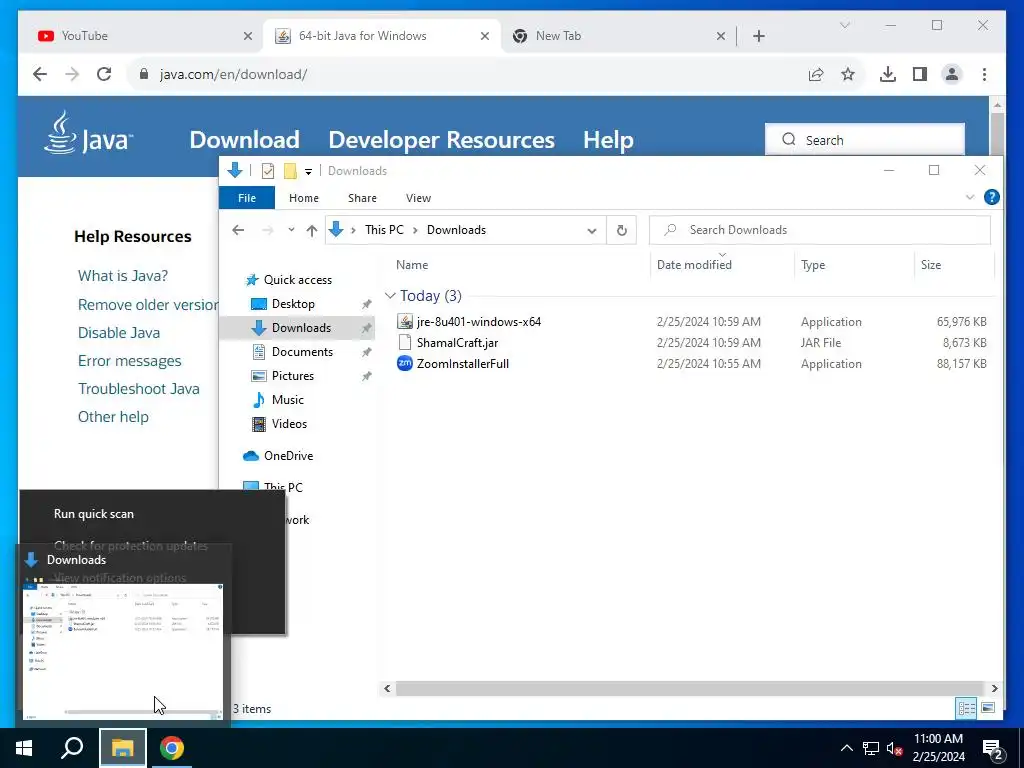Open Disable Java help link
This screenshot has width=1024, height=768.
pyautogui.click(x=119, y=332)
